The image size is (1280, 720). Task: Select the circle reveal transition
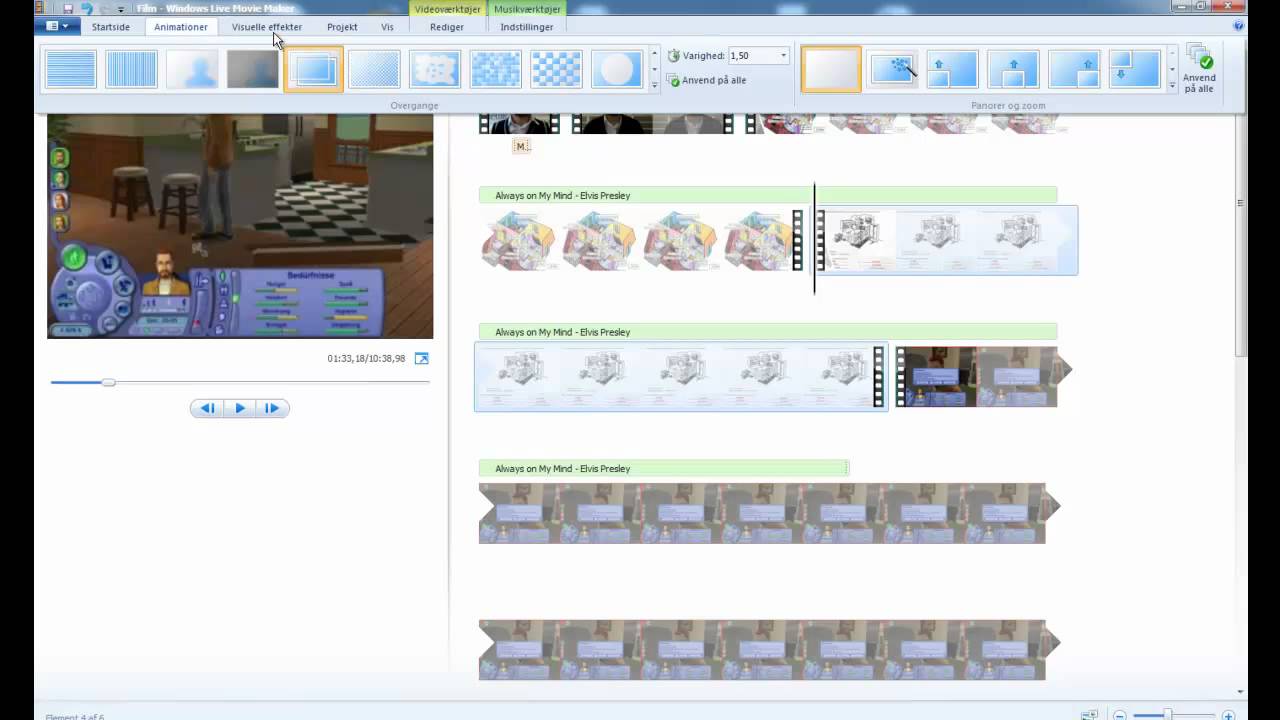(x=617, y=69)
